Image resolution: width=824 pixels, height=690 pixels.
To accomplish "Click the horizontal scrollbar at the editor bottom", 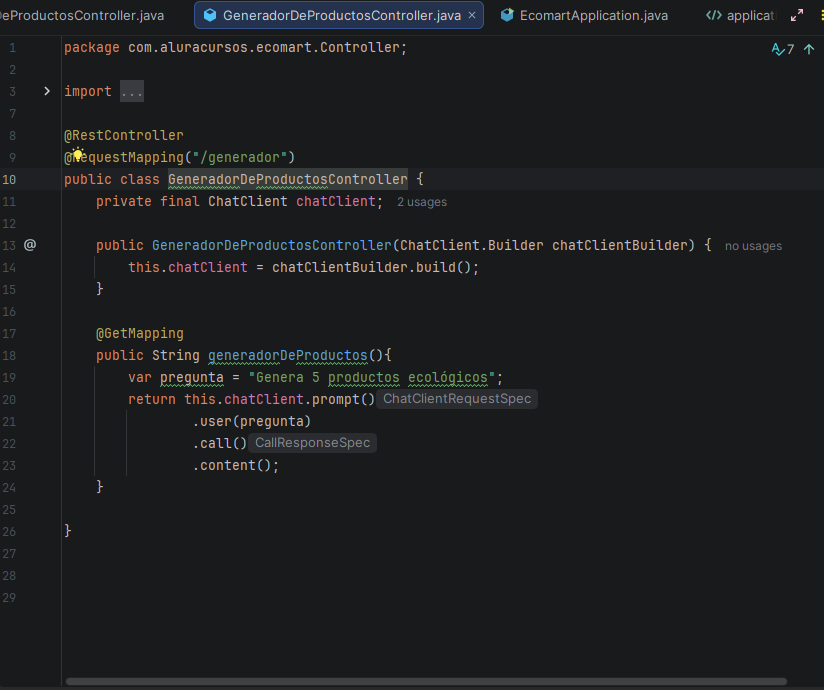I will (425, 682).
